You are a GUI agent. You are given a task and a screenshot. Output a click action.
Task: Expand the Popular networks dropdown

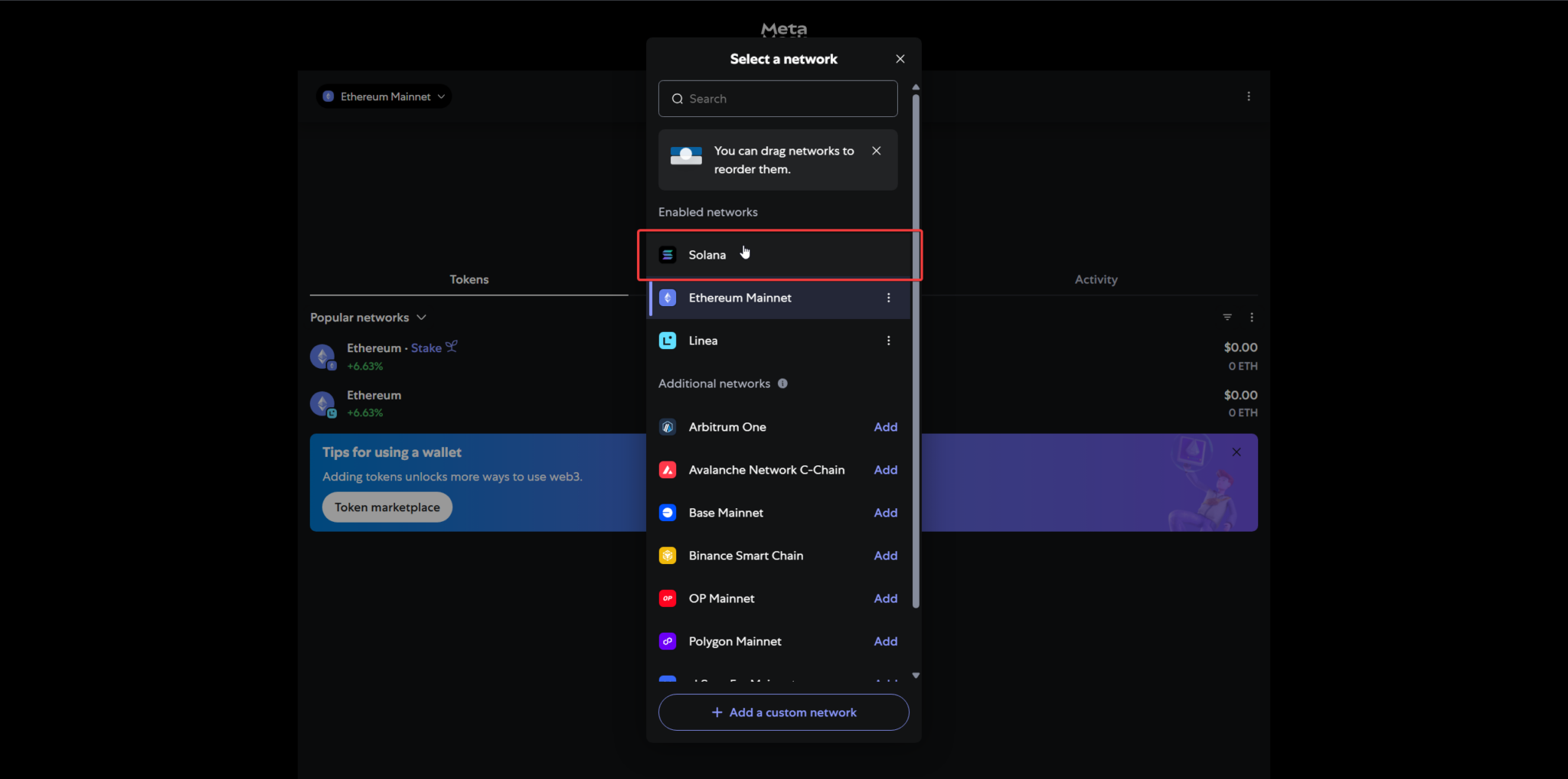click(x=368, y=318)
